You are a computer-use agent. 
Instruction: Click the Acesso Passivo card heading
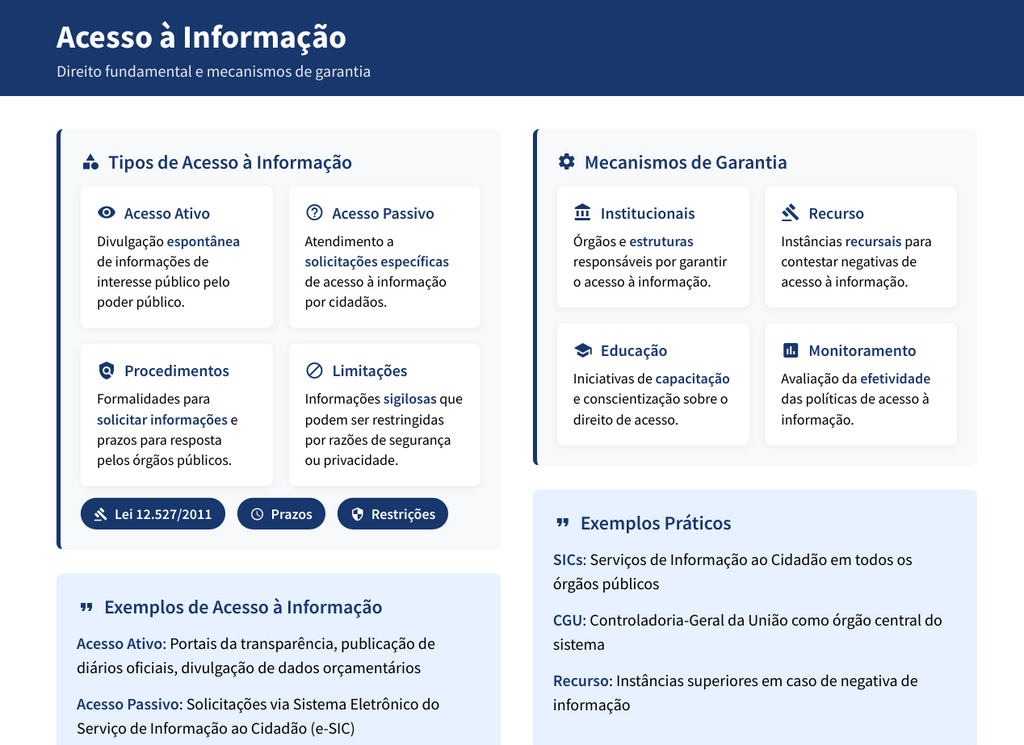(x=383, y=214)
